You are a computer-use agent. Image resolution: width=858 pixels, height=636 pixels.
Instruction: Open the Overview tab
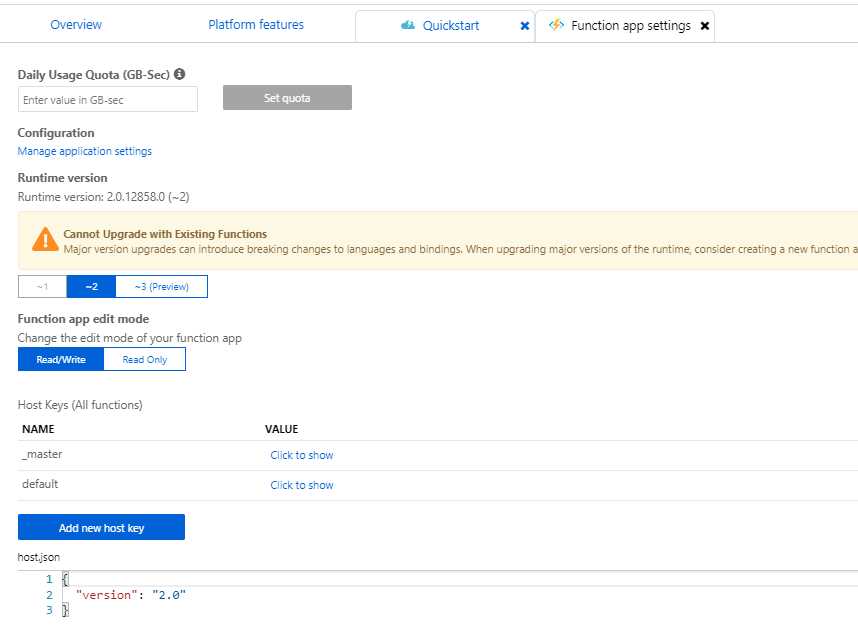tap(76, 23)
